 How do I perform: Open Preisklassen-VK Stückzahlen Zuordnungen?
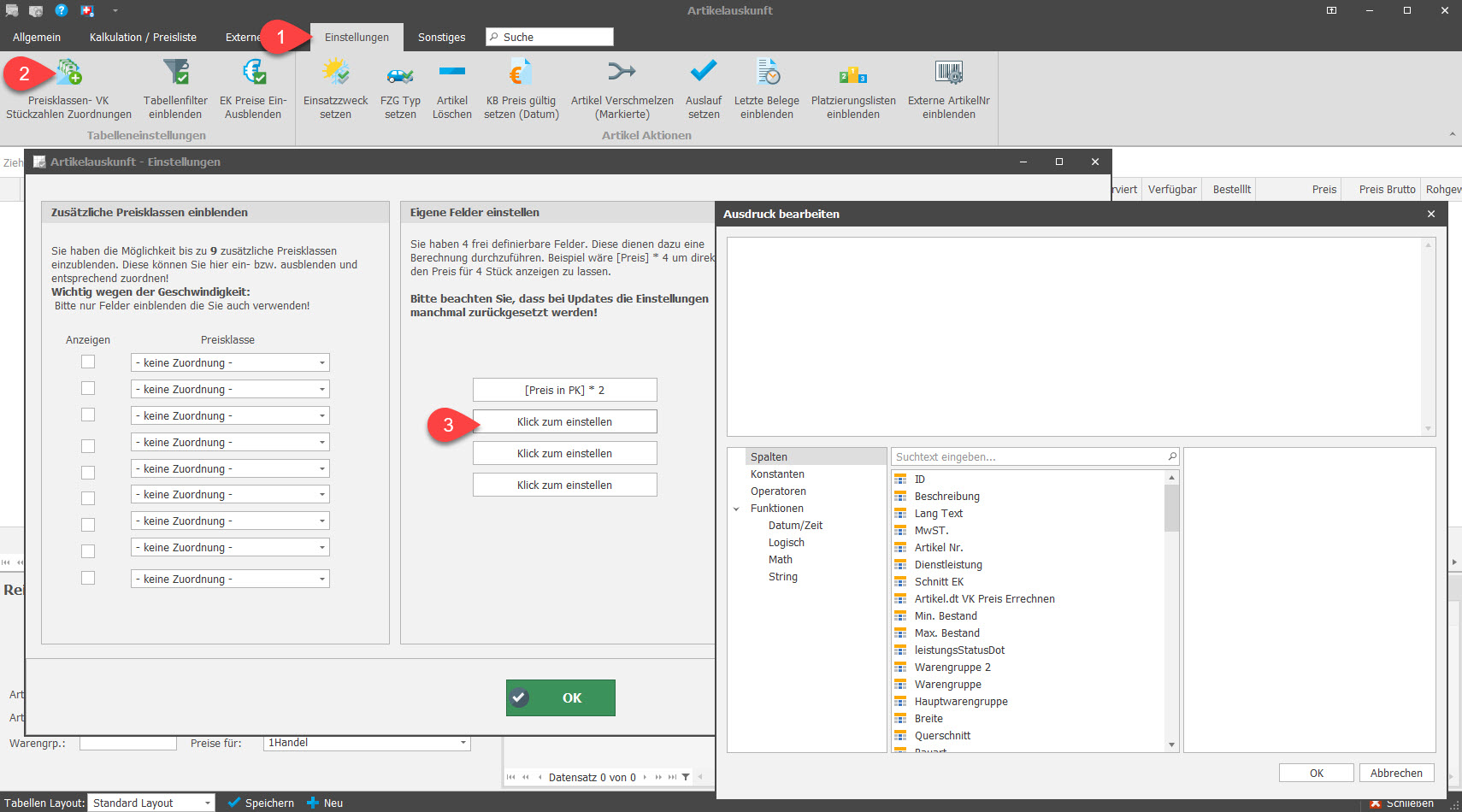(68, 89)
